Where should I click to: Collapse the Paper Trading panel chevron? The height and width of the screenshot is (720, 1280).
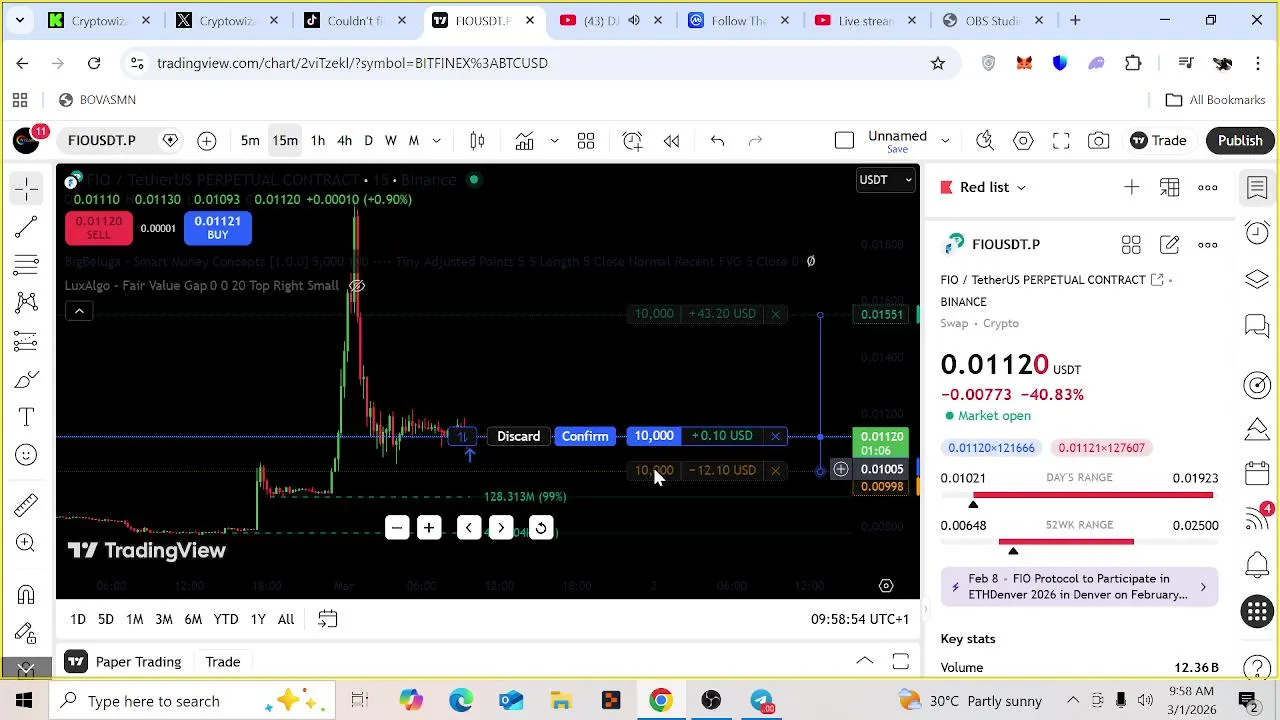pyautogui.click(x=865, y=662)
